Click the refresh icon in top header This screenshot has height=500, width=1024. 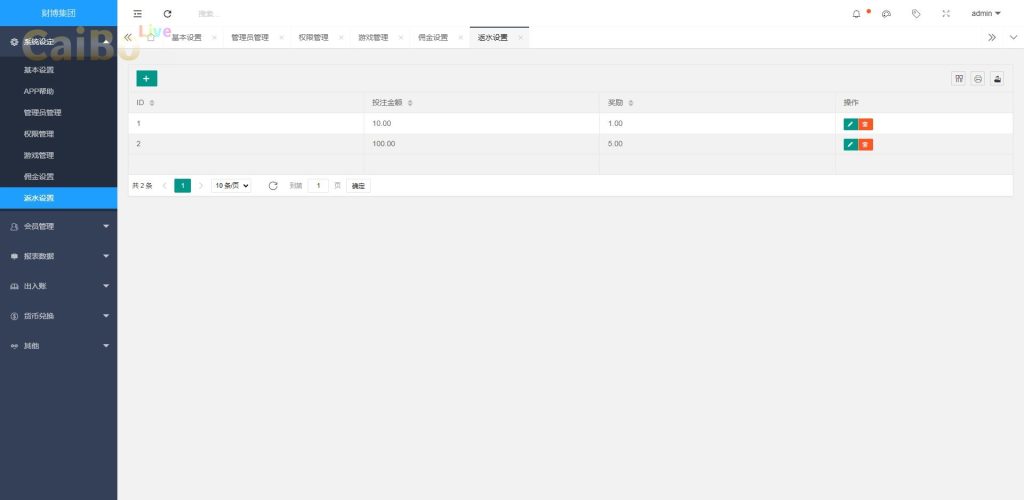[x=167, y=14]
